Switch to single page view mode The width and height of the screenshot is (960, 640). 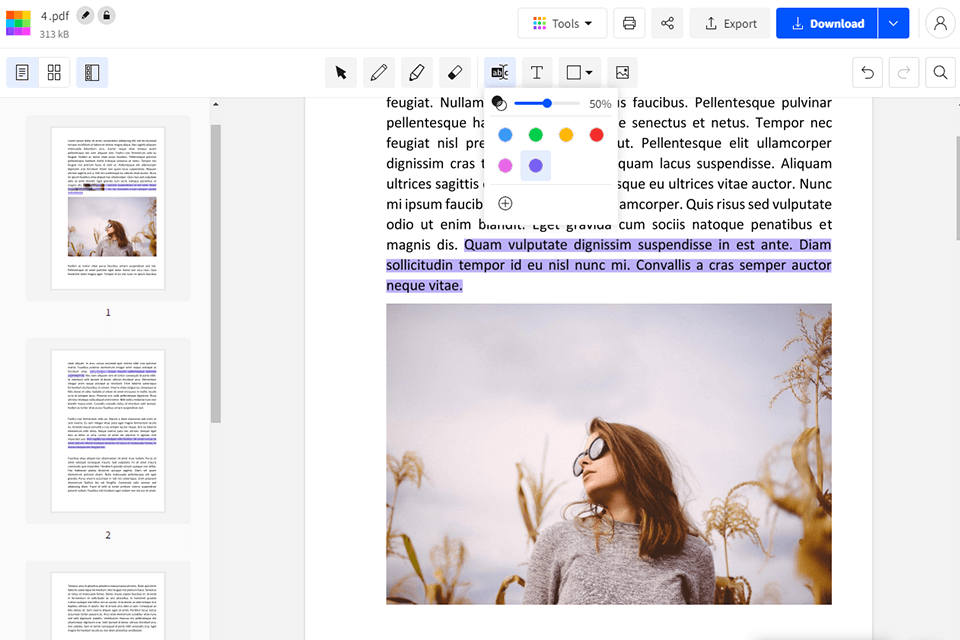point(22,72)
